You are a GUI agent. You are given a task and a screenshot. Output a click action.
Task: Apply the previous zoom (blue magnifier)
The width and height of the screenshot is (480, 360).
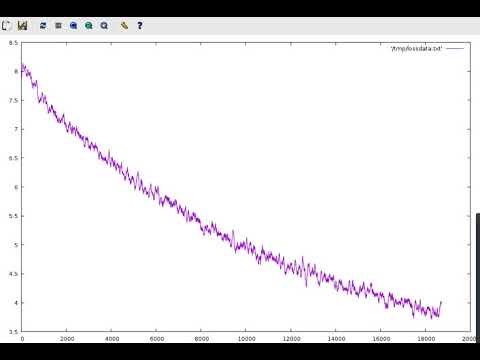73,26
